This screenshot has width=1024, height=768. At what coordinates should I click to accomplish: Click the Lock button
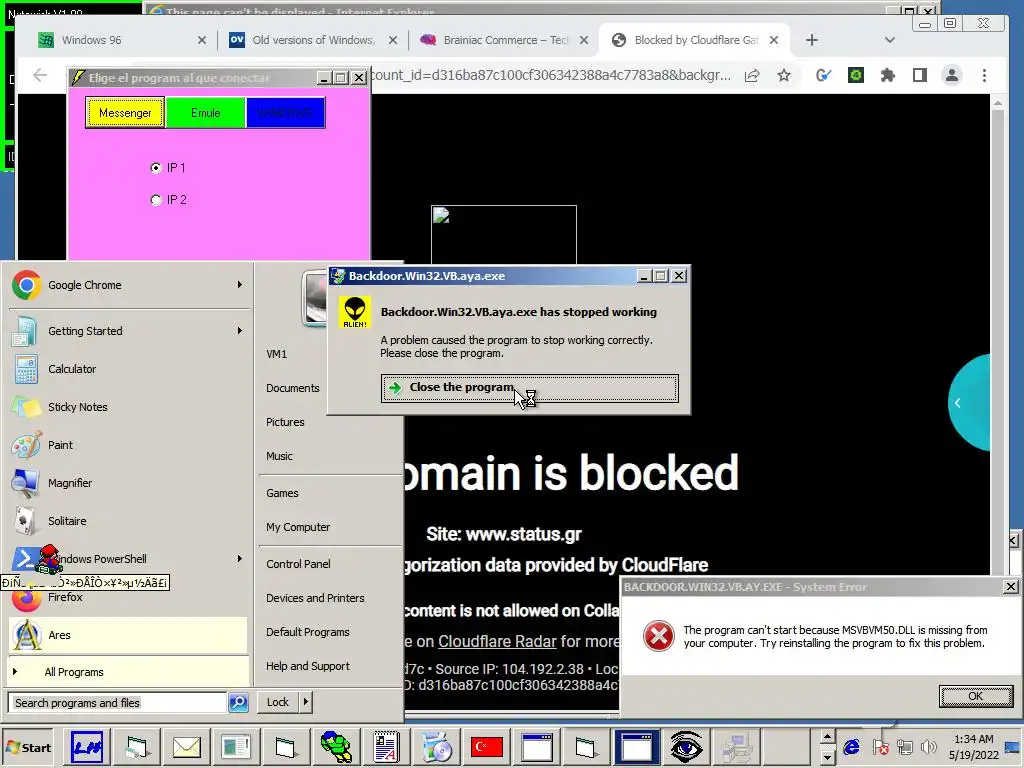pyautogui.click(x=278, y=702)
